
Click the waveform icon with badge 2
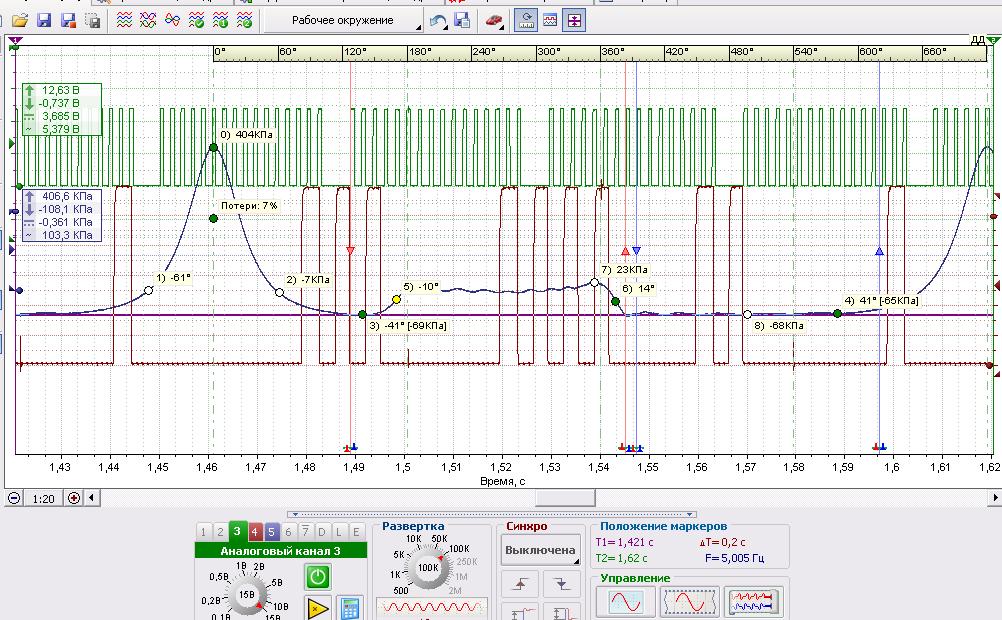point(245,20)
